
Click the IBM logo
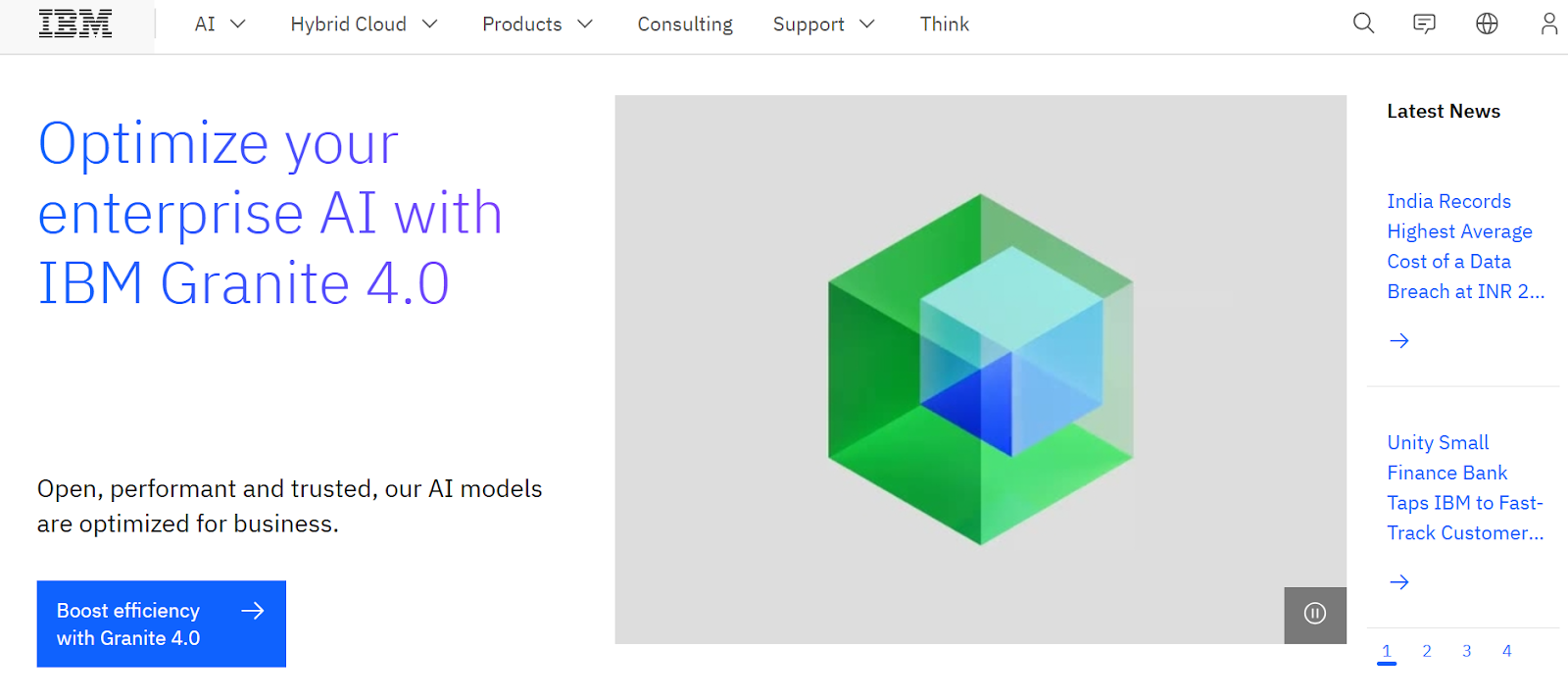coord(75,25)
